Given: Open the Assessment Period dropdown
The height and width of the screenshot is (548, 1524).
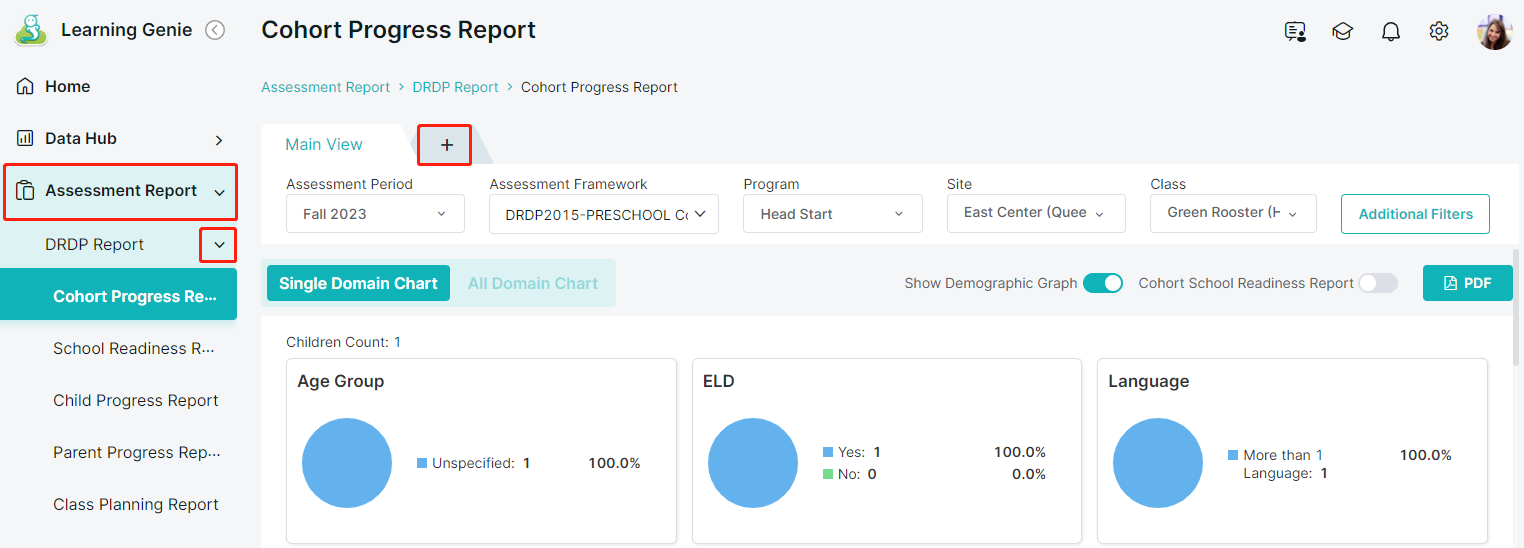Looking at the screenshot, I should tap(375, 214).
